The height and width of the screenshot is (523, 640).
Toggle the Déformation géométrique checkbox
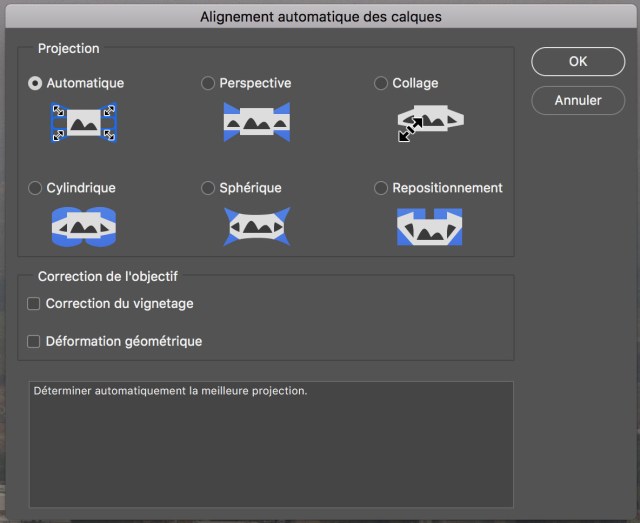point(34,342)
